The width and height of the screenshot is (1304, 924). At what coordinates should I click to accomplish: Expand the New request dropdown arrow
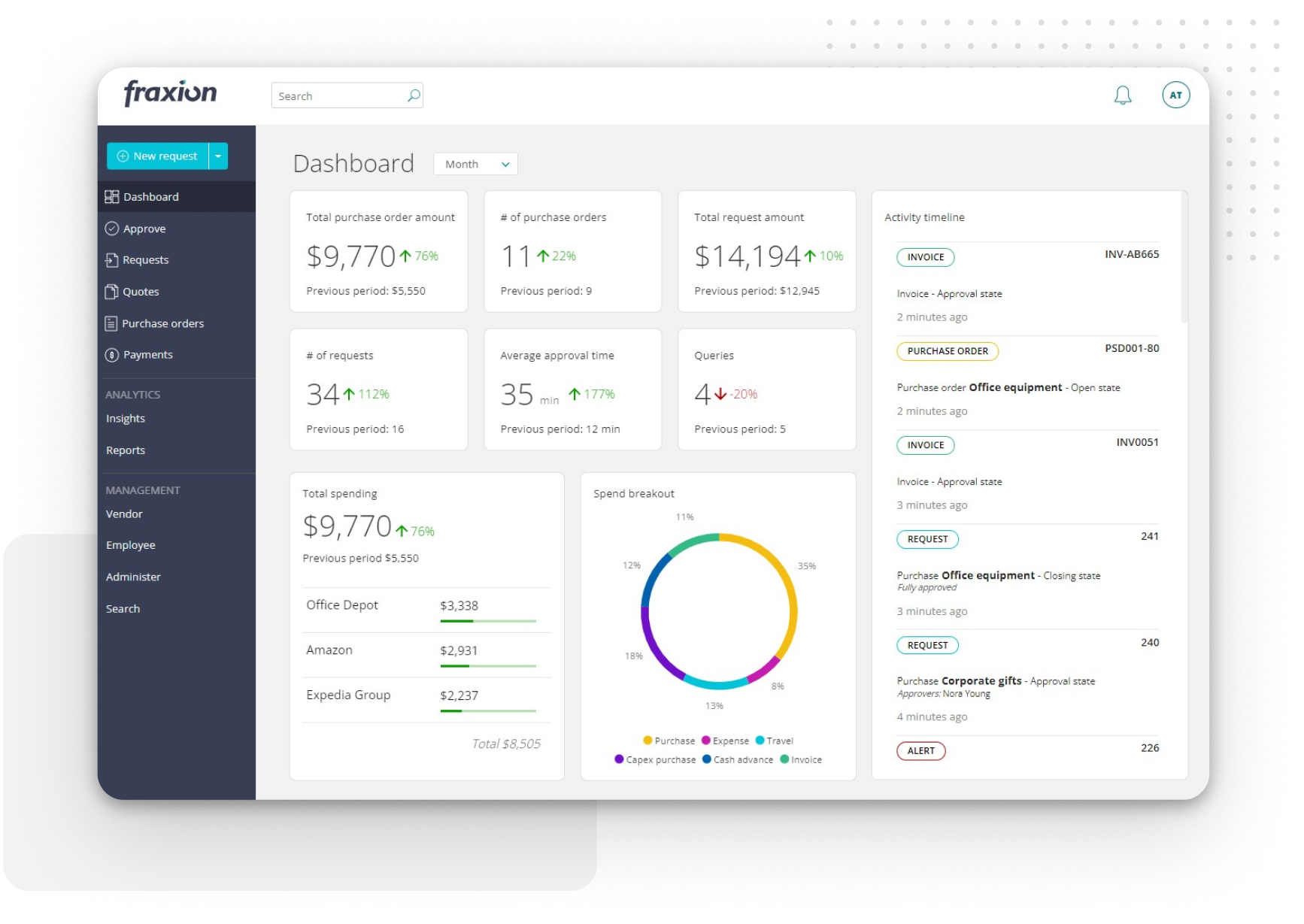(218, 156)
